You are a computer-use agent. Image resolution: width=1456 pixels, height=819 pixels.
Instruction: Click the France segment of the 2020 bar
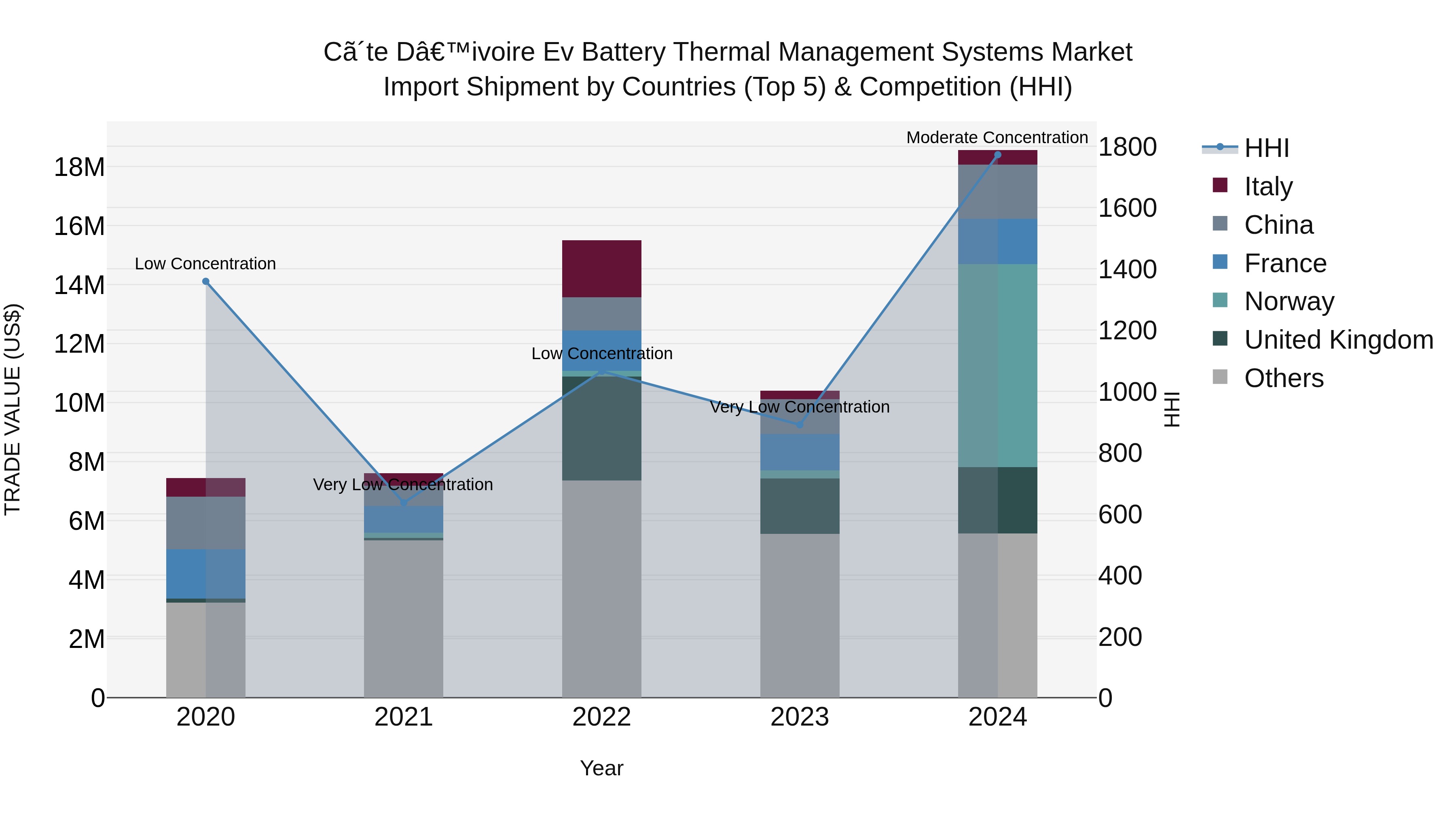(206, 574)
